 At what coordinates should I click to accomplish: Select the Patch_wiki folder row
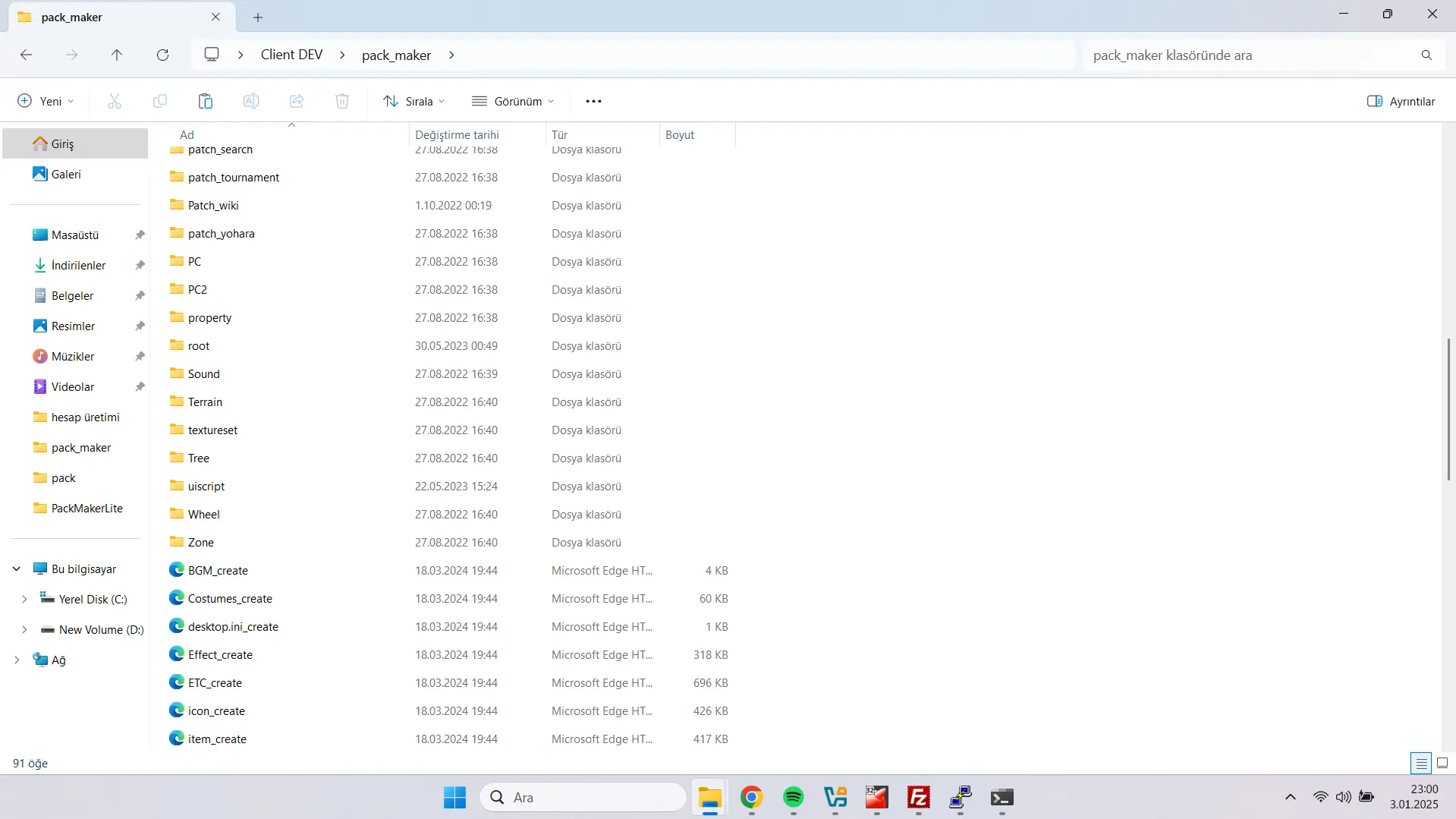[x=448, y=205]
